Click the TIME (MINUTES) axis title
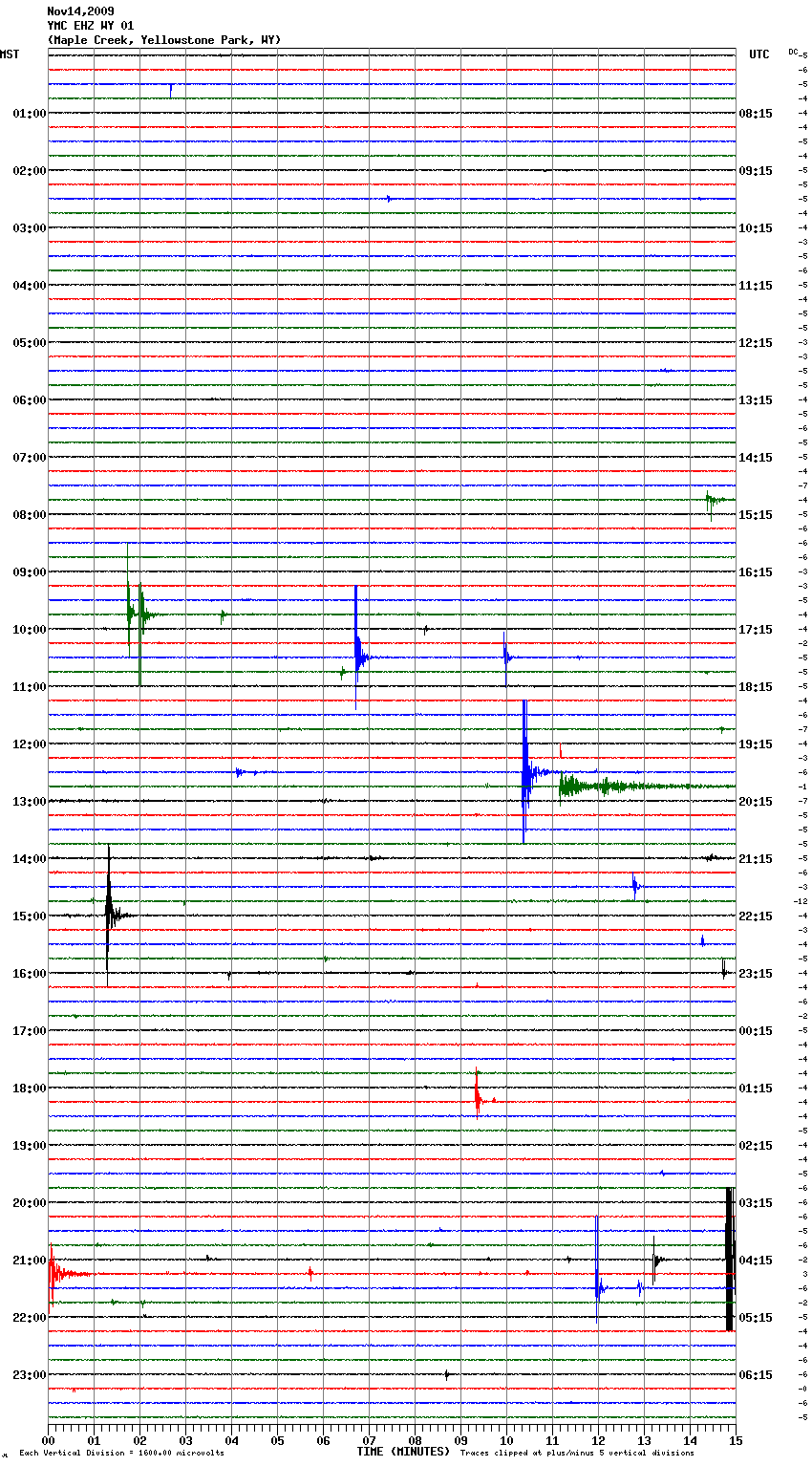Viewport: 812px width, 1466px height. coord(403,1452)
